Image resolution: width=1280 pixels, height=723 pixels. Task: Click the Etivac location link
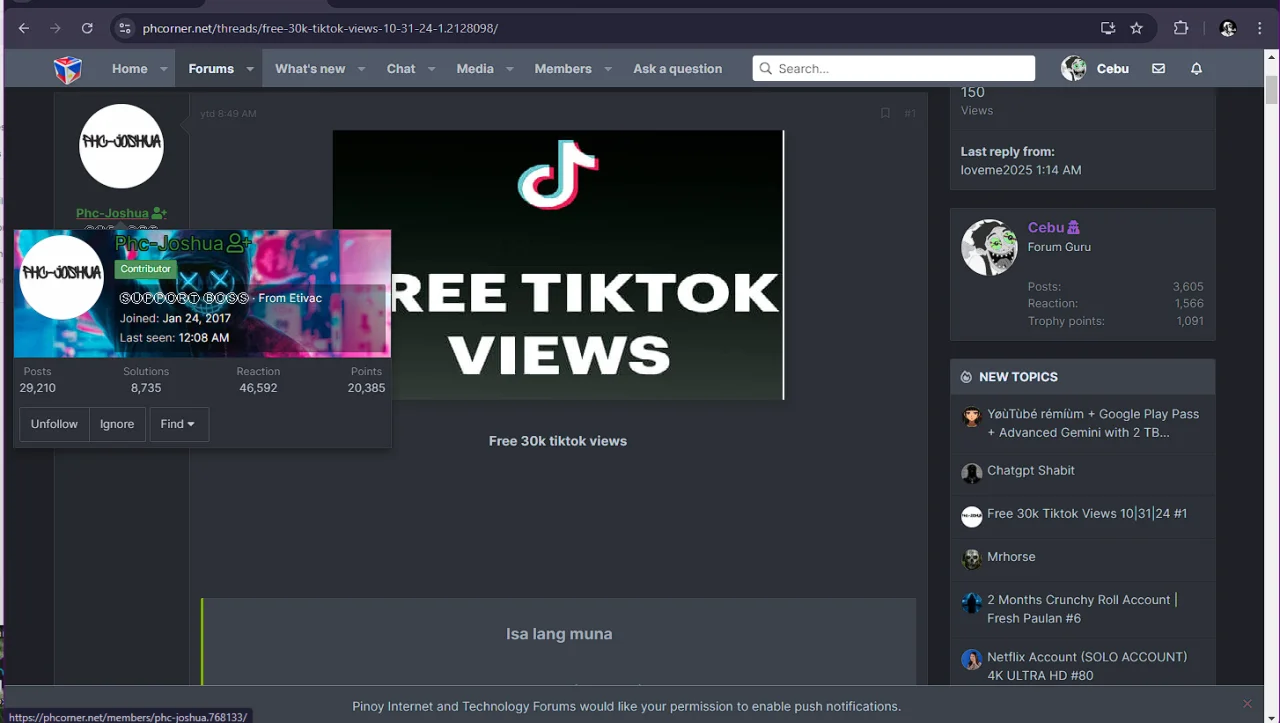coord(305,298)
